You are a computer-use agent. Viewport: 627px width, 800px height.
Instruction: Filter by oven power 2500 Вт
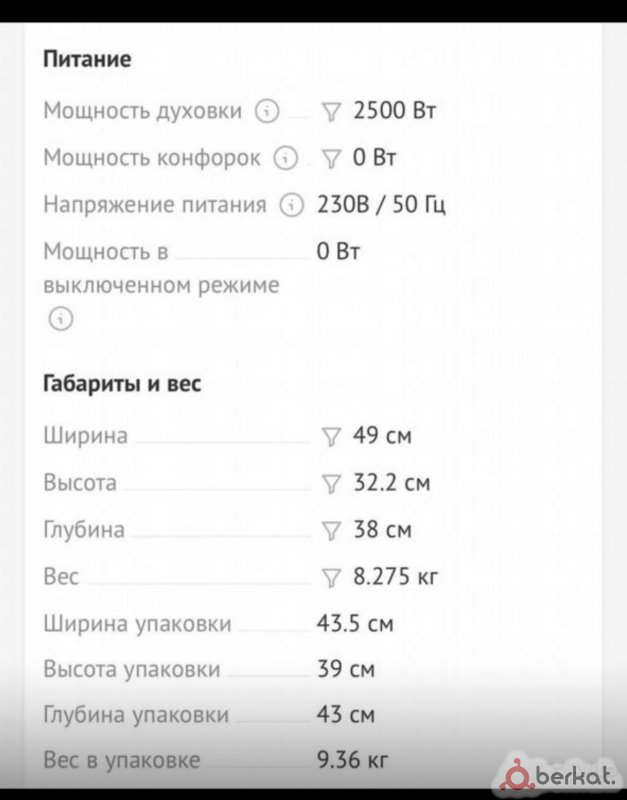331,111
